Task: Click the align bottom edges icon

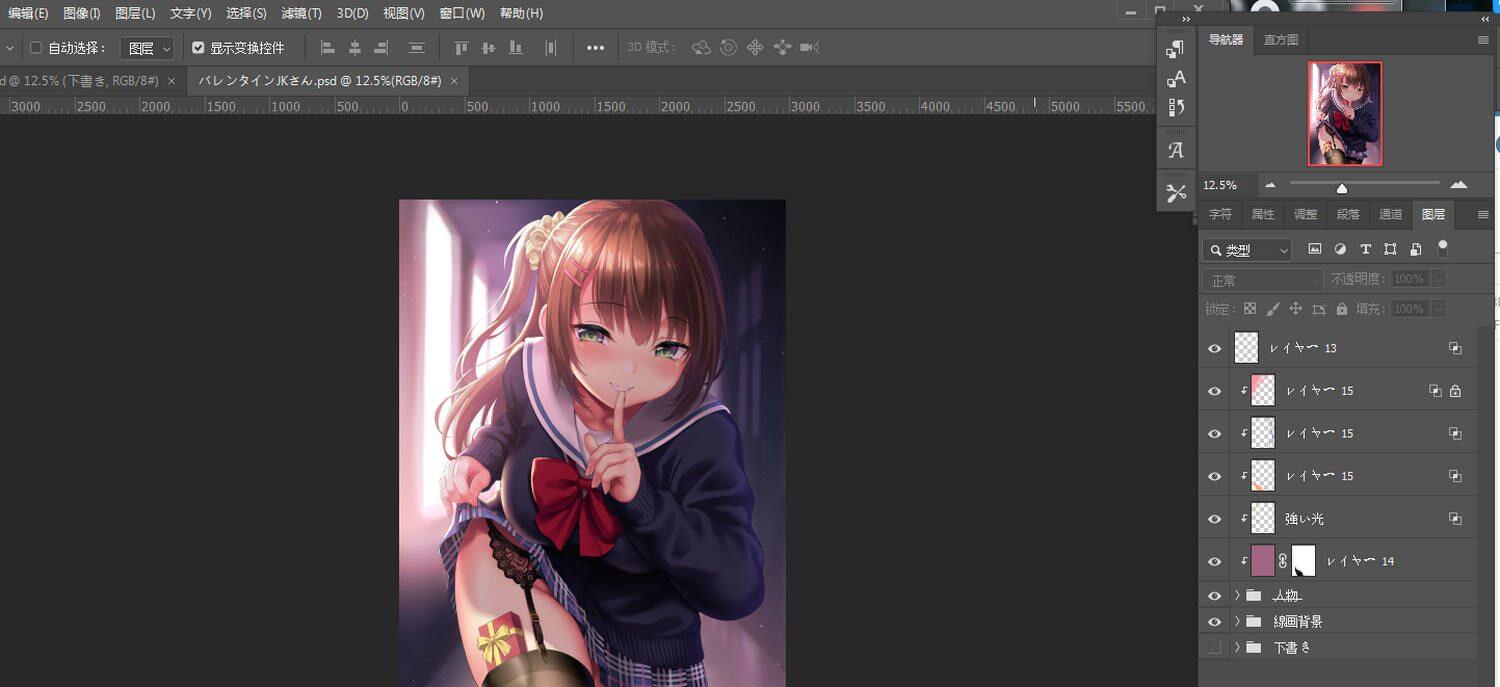Action: [515, 48]
